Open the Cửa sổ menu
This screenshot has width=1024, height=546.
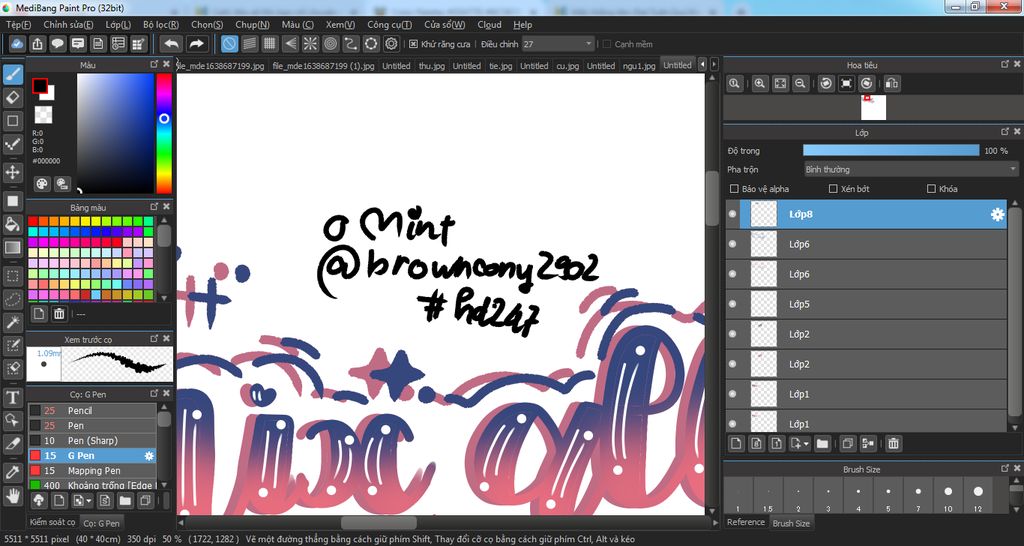click(444, 25)
